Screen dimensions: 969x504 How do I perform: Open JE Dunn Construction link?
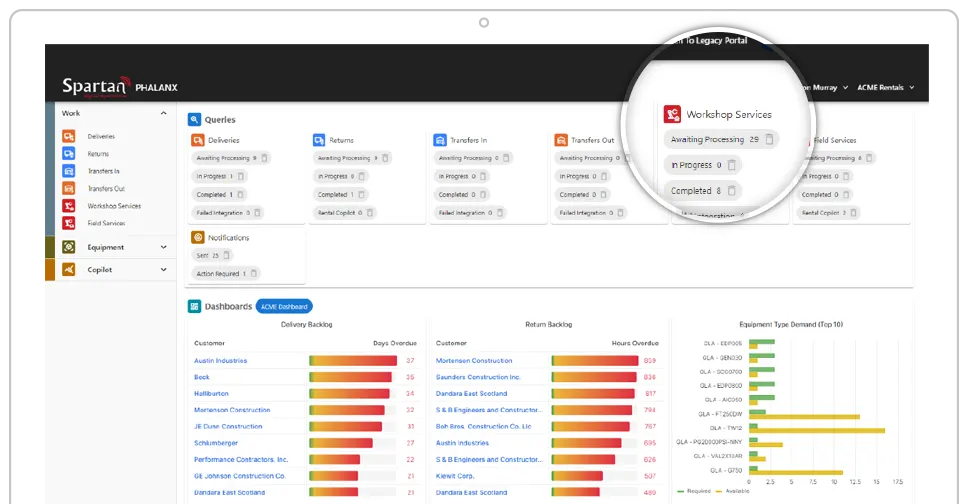coord(228,427)
